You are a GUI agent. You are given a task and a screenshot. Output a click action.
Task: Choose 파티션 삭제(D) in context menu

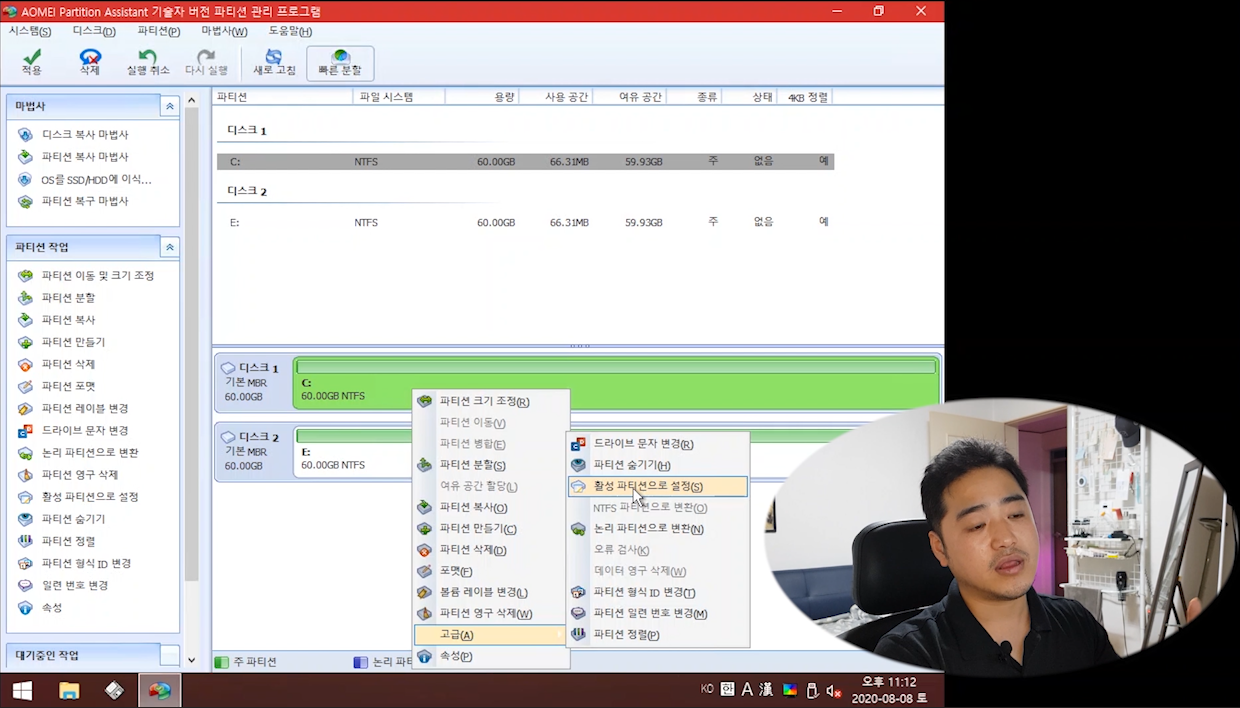(491, 550)
